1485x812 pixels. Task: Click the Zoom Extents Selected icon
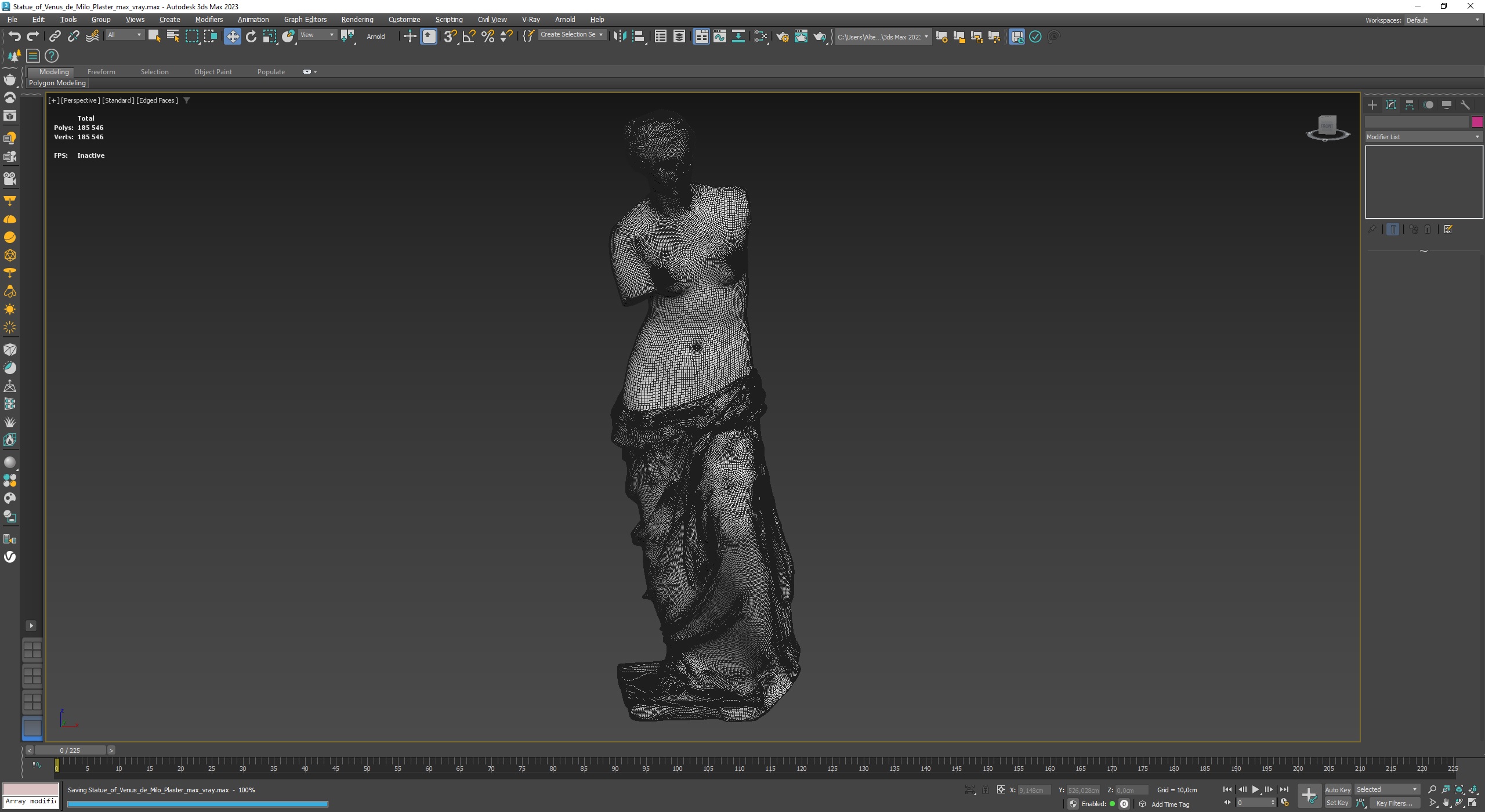click(1459, 789)
